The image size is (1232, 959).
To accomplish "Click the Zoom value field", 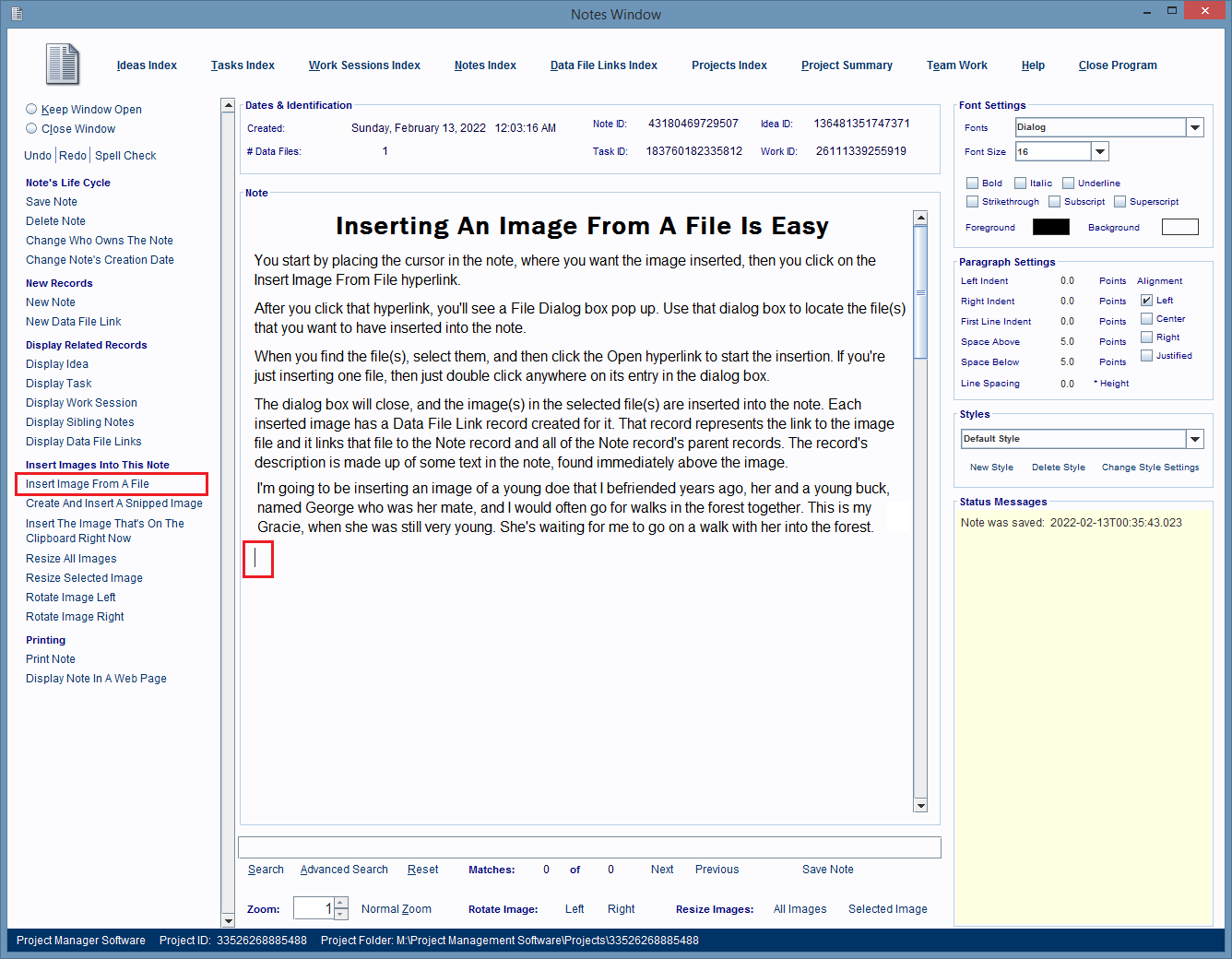I will point(314,908).
